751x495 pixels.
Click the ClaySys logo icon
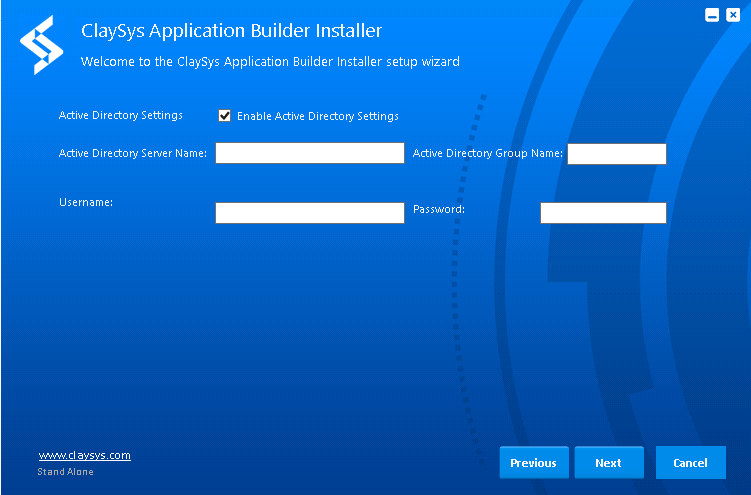pos(42,45)
